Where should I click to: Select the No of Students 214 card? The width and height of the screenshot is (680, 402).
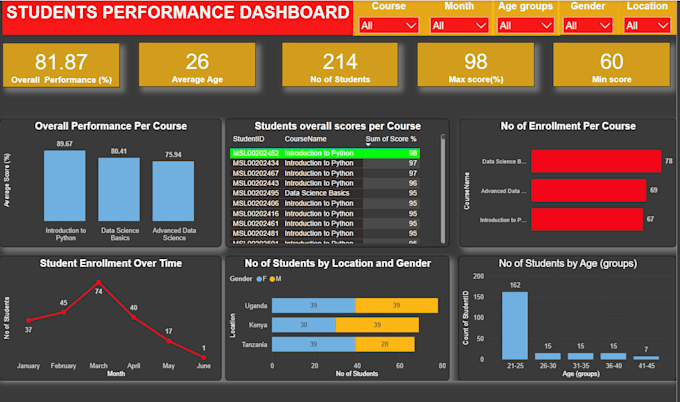[x=340, y=65]
